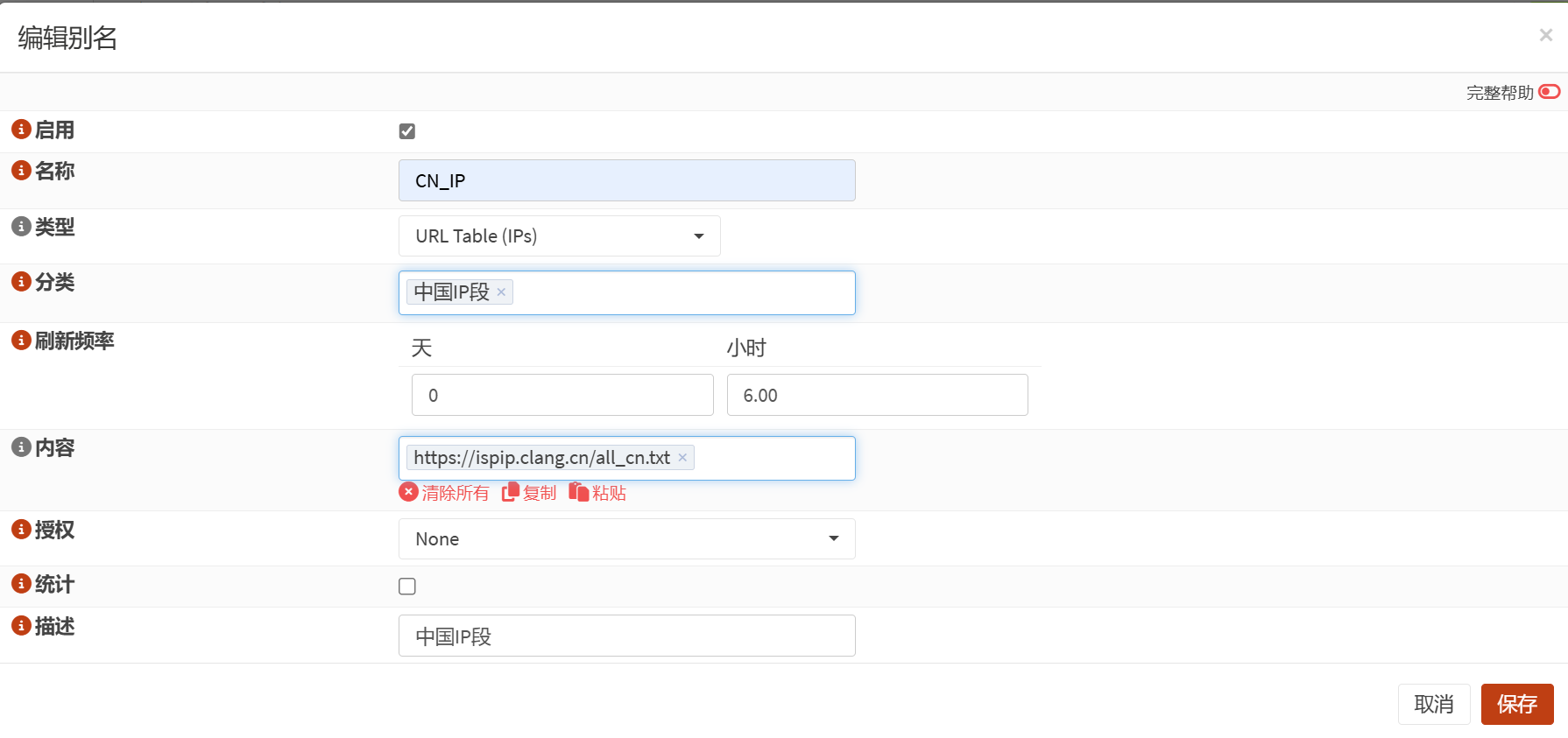
Task: Uncheck the 启用 enabled checkbox
Action: tap(407, 131)
